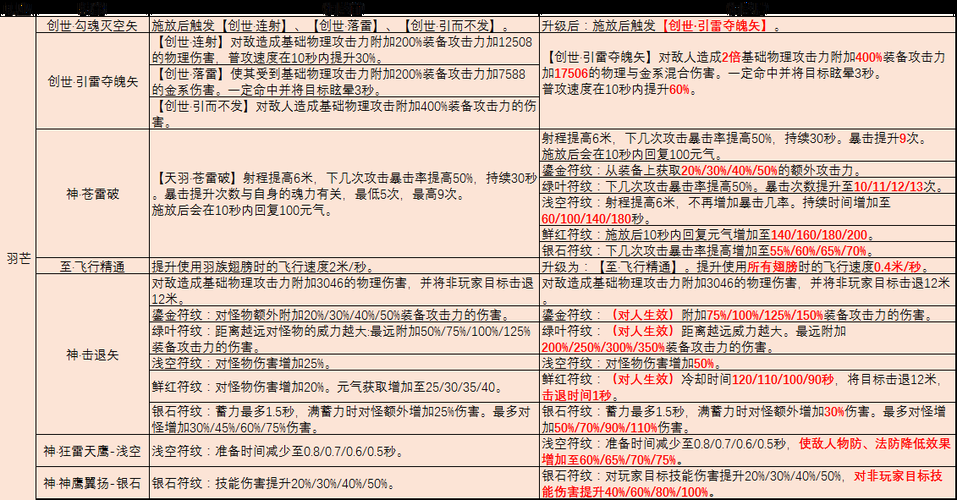Select the "升级为：【至·飞行精通】" cell with 0.4米/秒

tap(748, 266)
